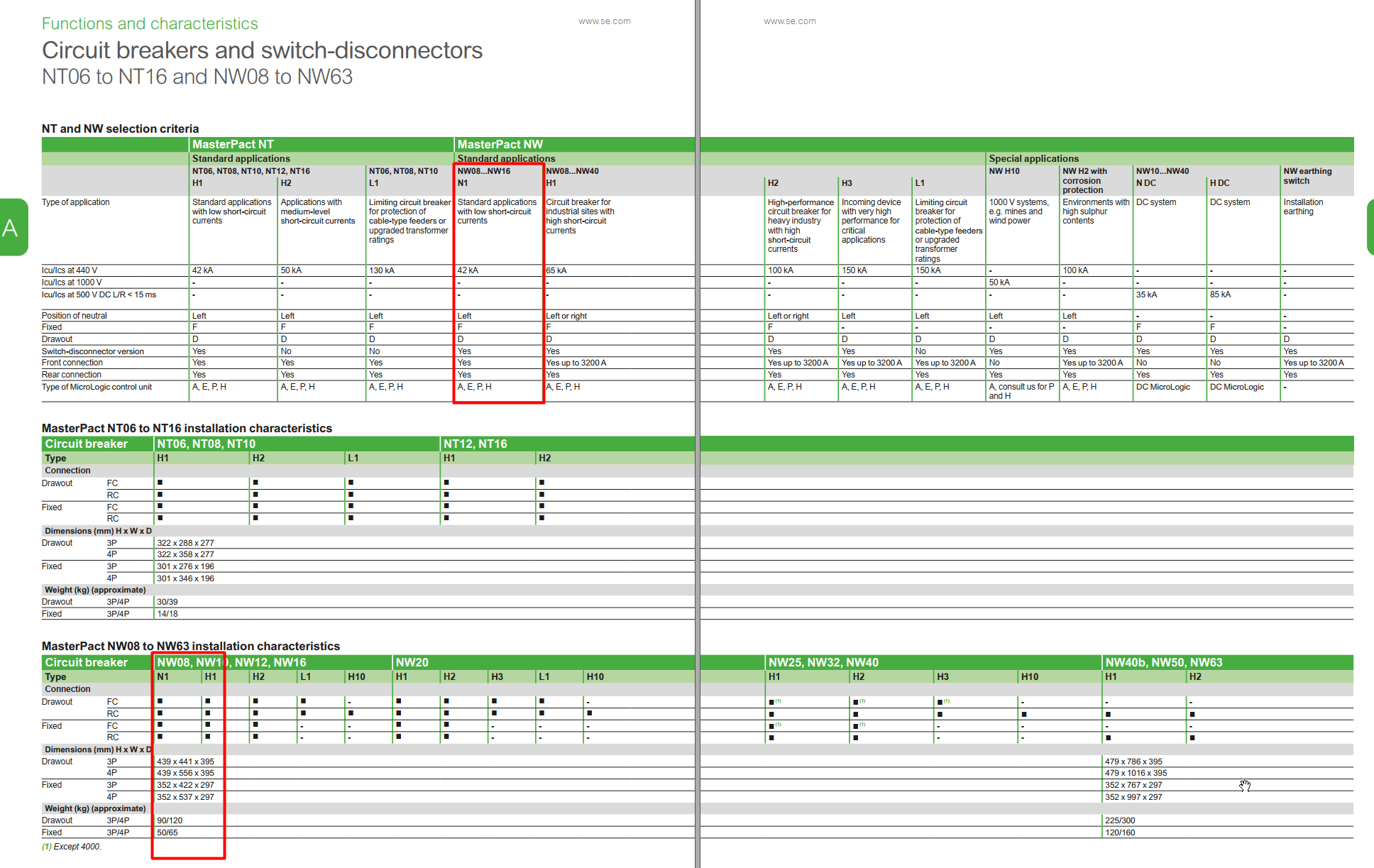Click the 'NT12, NT16' table header
Viewport: 1374px width, 868px height.
pos(475,444)
